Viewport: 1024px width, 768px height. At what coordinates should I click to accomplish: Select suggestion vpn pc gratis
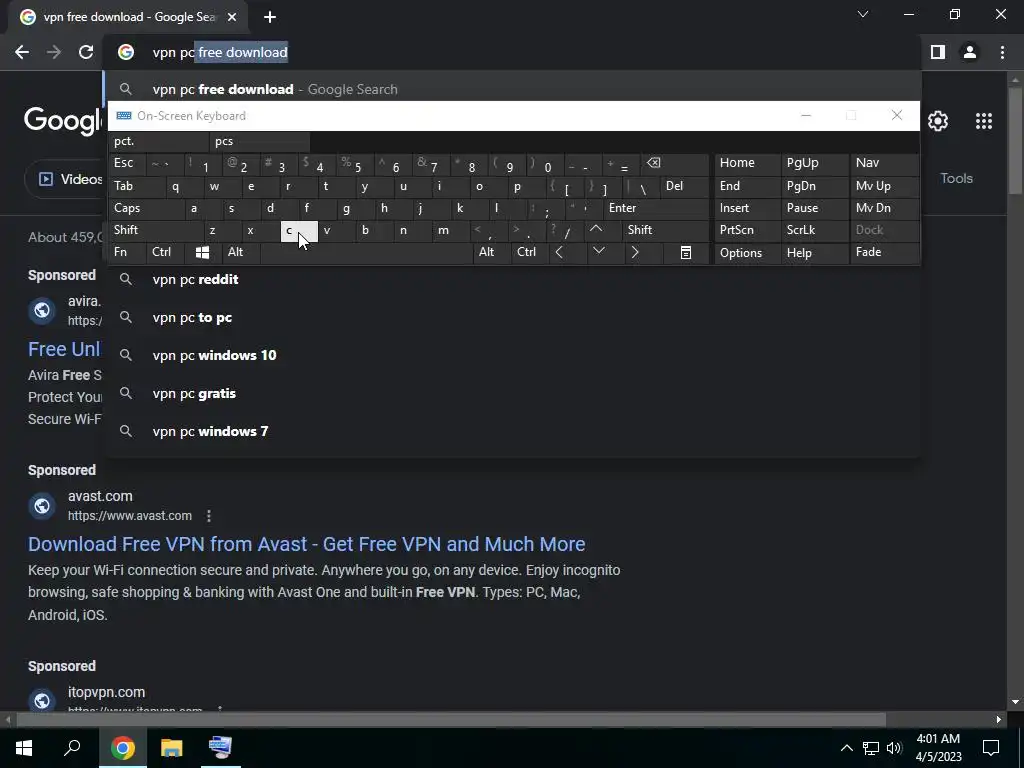[x=513, y=393]
